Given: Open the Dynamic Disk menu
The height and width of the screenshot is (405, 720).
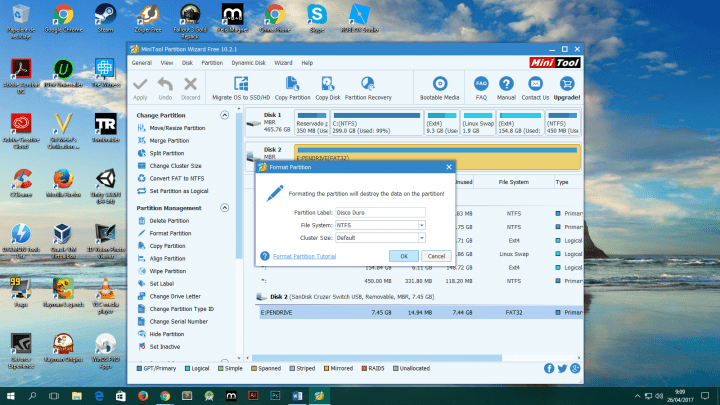Looking at the screenshot, I should click(248, 63).
